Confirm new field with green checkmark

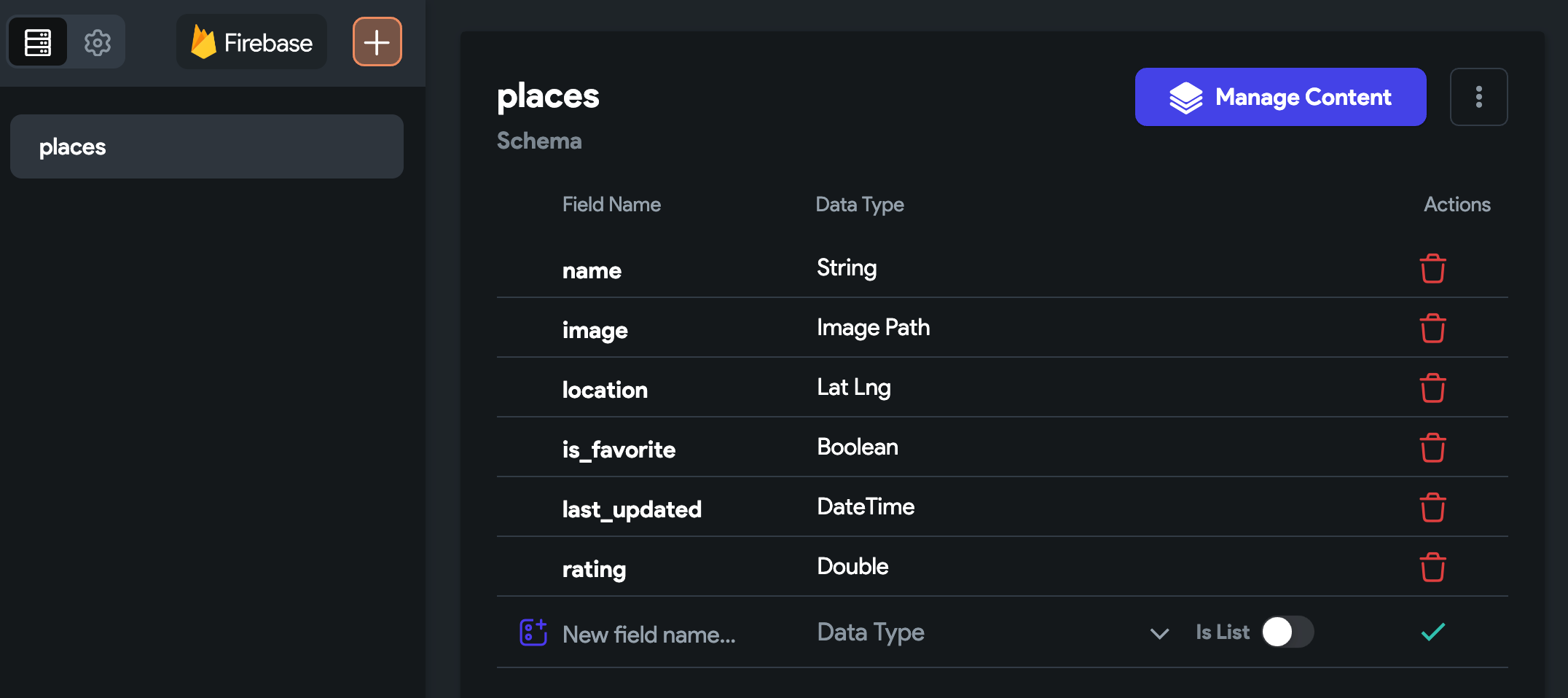click(x=1432, y=632)
